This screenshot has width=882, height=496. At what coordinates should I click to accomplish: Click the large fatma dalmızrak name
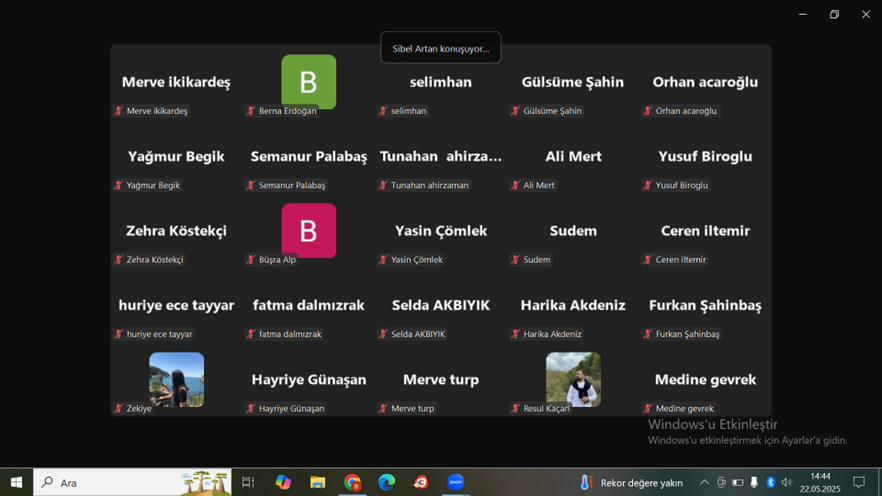pyautogui.click(x=309, y=305)
